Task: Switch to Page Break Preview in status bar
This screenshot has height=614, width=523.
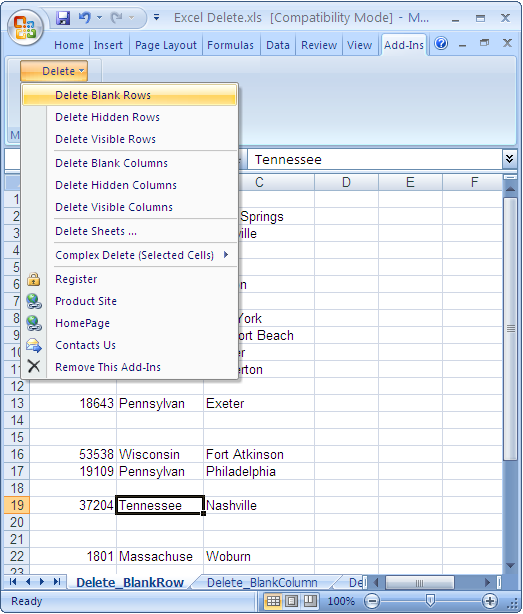Action: pyautogui.click(x=310, y=601)
